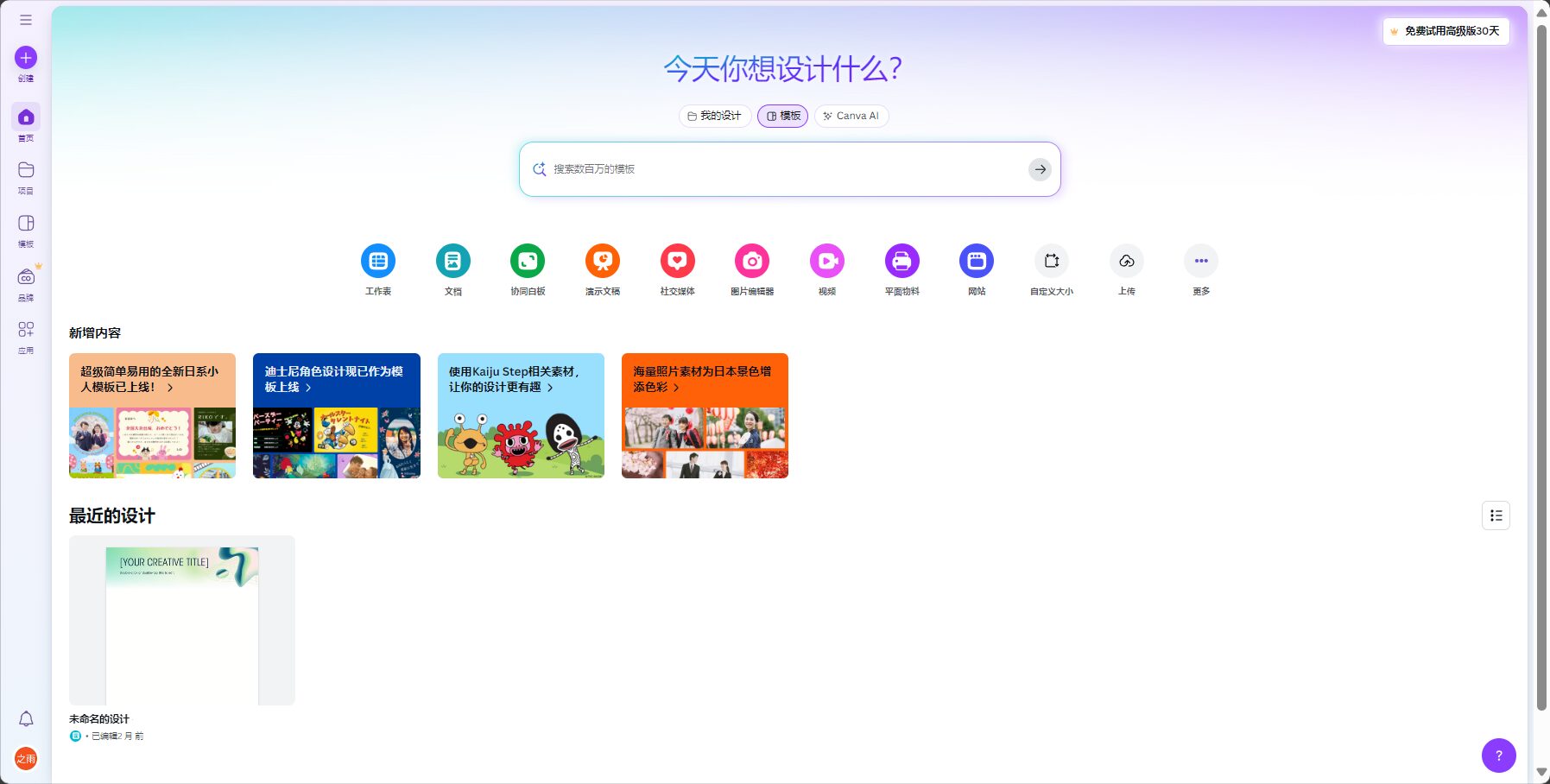Click 免费试用高级版30天 trial button

[1446, 31]
